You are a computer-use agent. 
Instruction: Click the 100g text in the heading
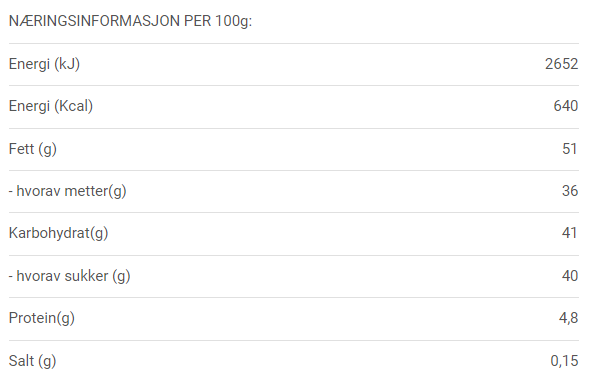point(232,21)
